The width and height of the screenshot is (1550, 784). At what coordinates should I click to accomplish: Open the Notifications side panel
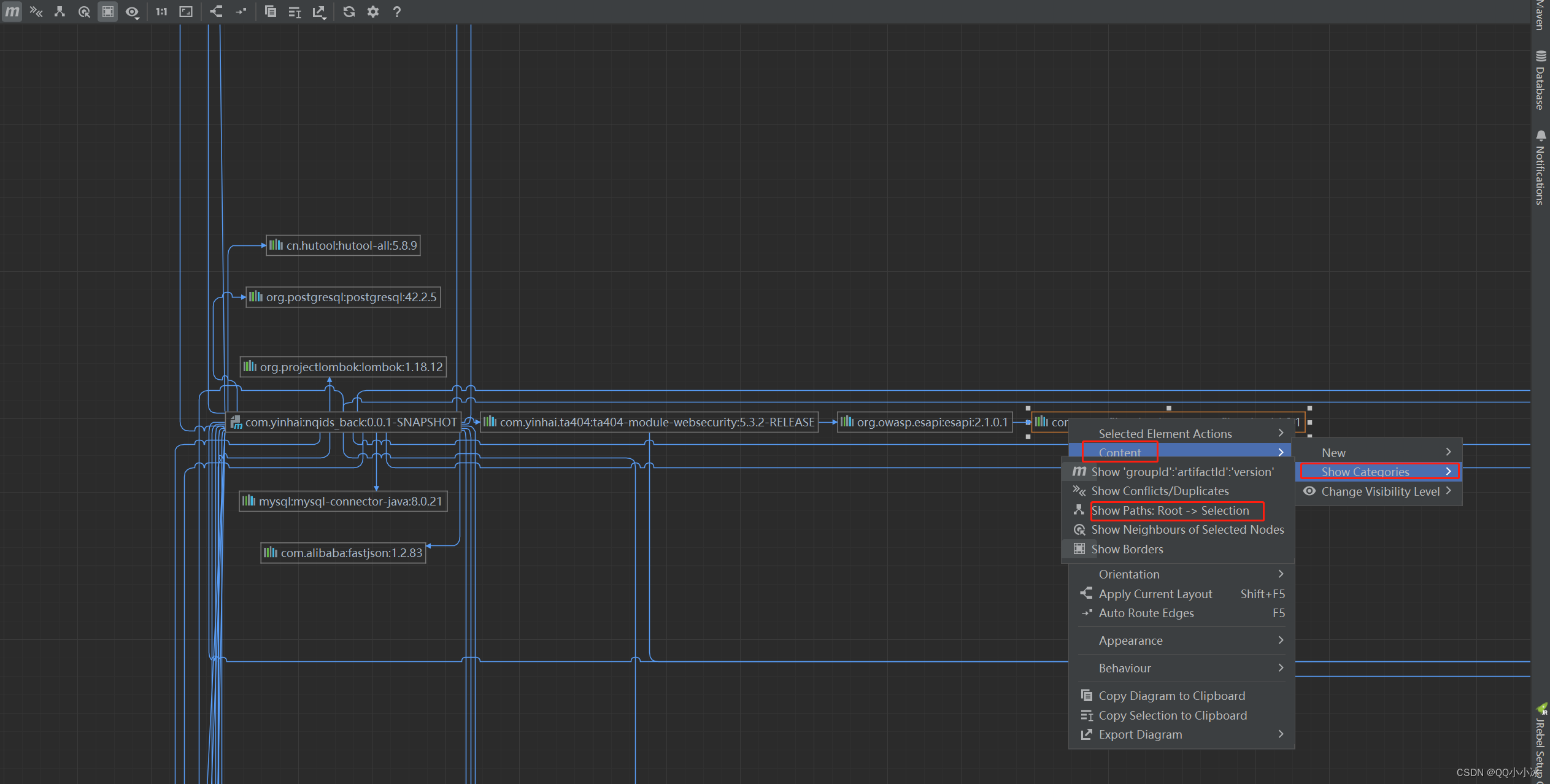(1540, 167)
